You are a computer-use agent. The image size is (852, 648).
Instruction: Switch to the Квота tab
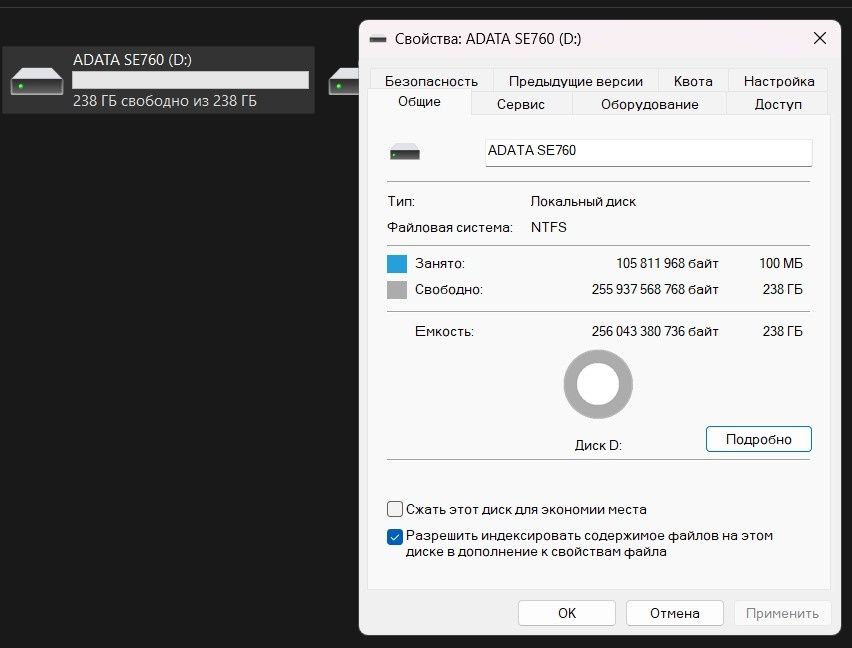(693, 81)
